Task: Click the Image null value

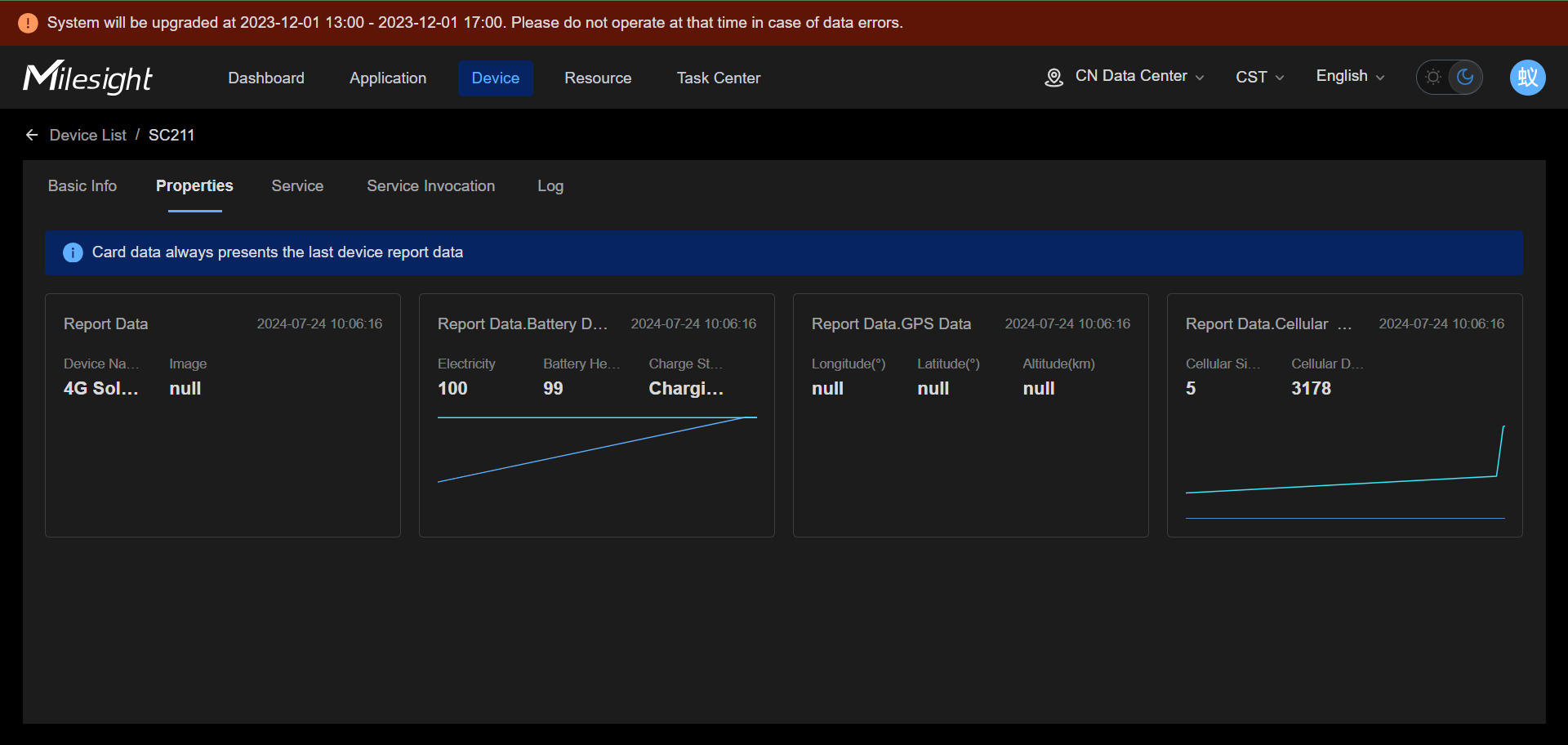Action: 185,388
